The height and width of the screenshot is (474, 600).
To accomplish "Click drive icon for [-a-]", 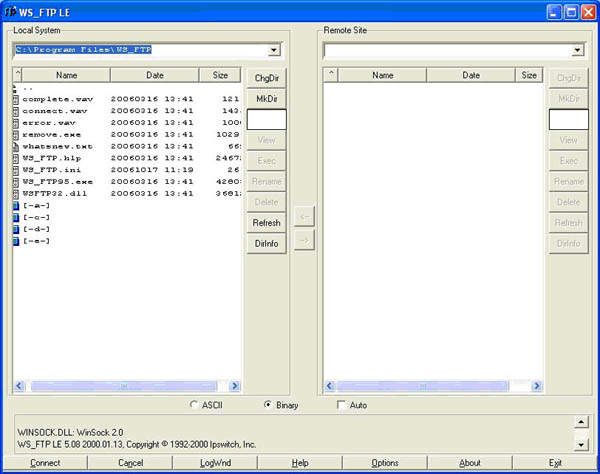I will (x=16, y=206).
